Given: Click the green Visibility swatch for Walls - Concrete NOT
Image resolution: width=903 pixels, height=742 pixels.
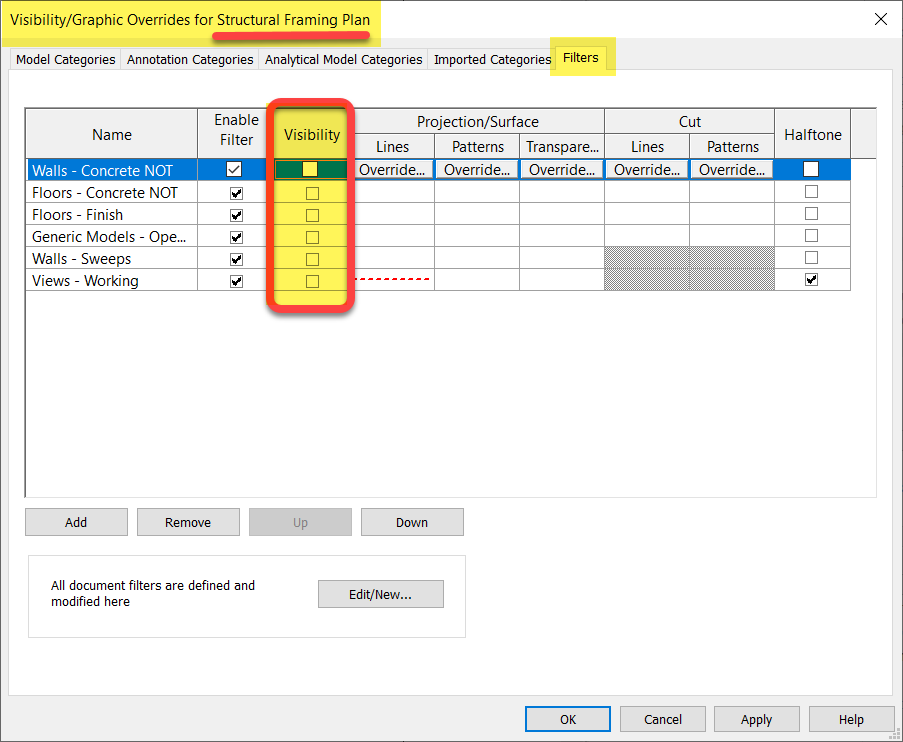Looking at the screenshot, I should click(x=310, y=169).
